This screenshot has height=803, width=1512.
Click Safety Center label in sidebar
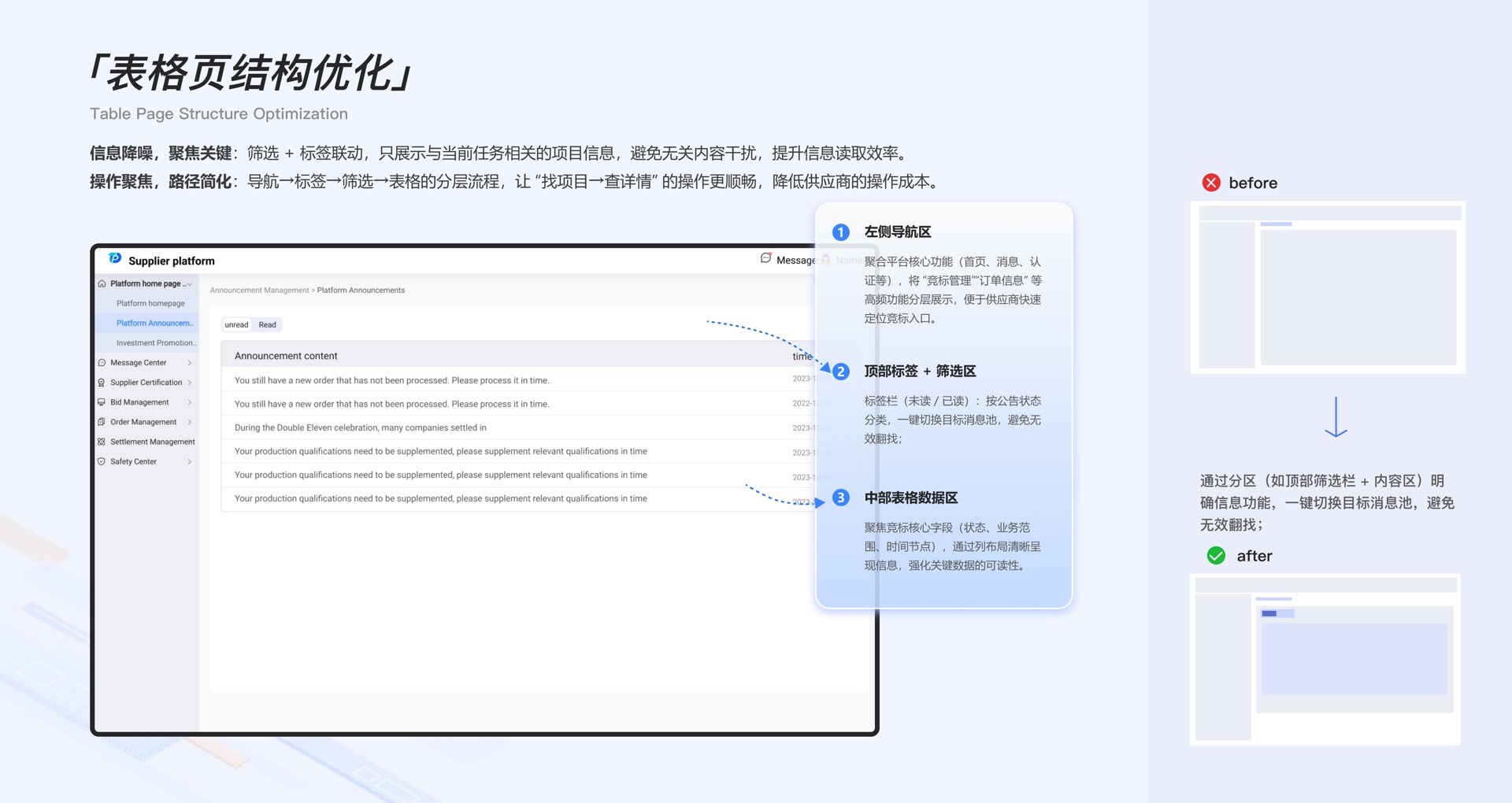(133, 461)
